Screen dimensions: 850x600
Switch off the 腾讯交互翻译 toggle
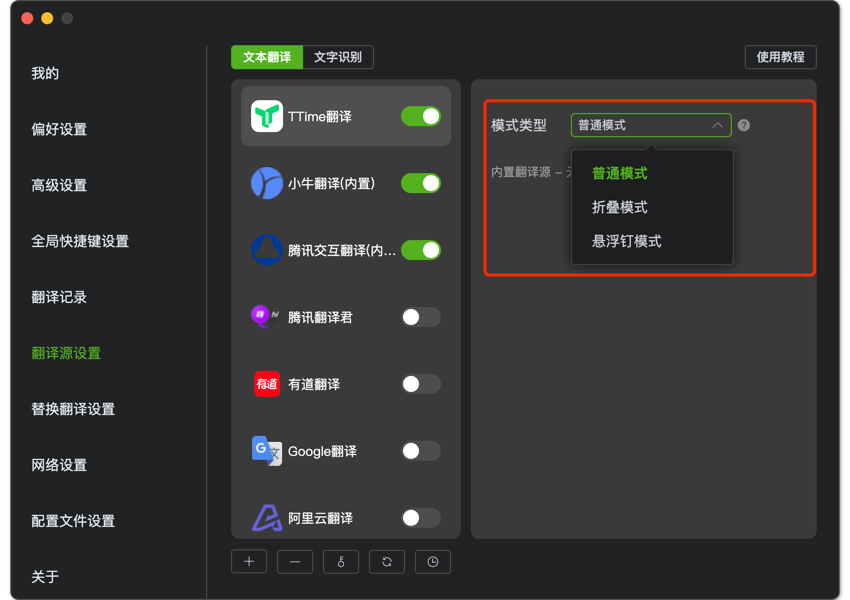tap(421, 250)
